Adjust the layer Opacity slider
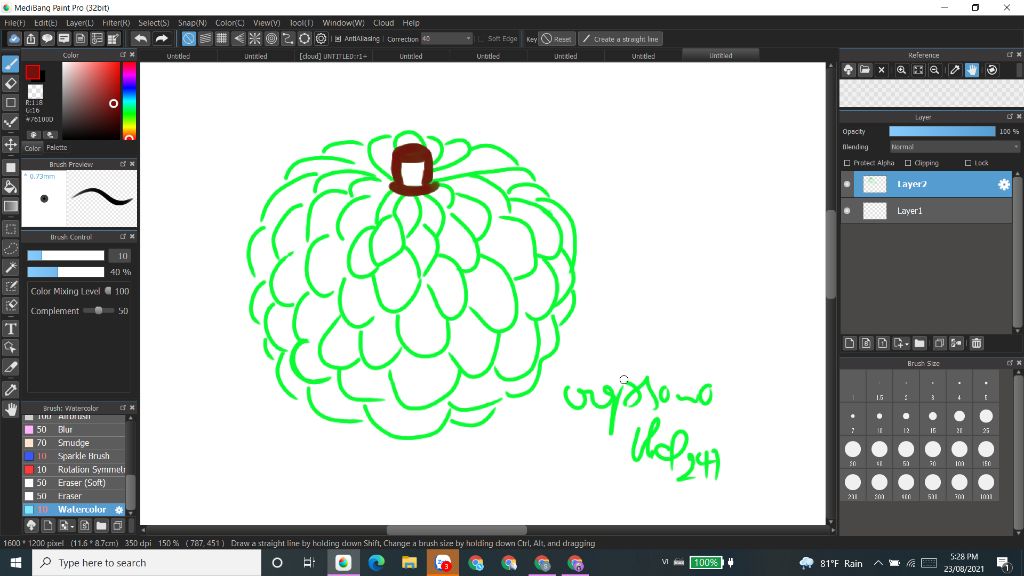The image size is (1024, 576). (942, 131)
